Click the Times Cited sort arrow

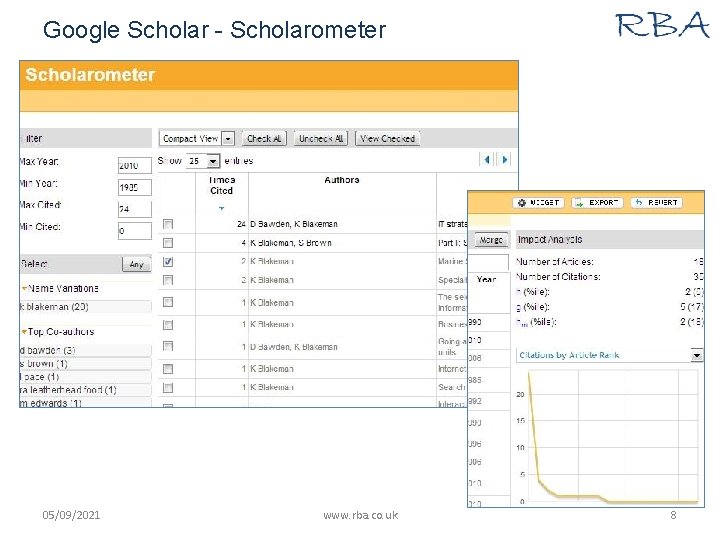(221, 208)
